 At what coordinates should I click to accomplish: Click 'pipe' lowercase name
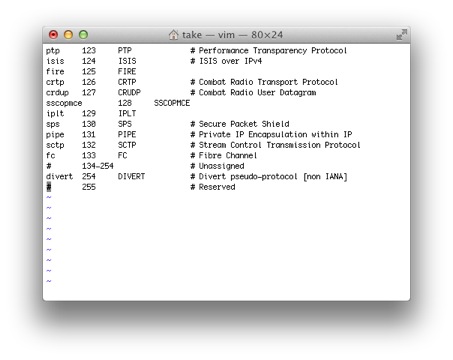55,135
